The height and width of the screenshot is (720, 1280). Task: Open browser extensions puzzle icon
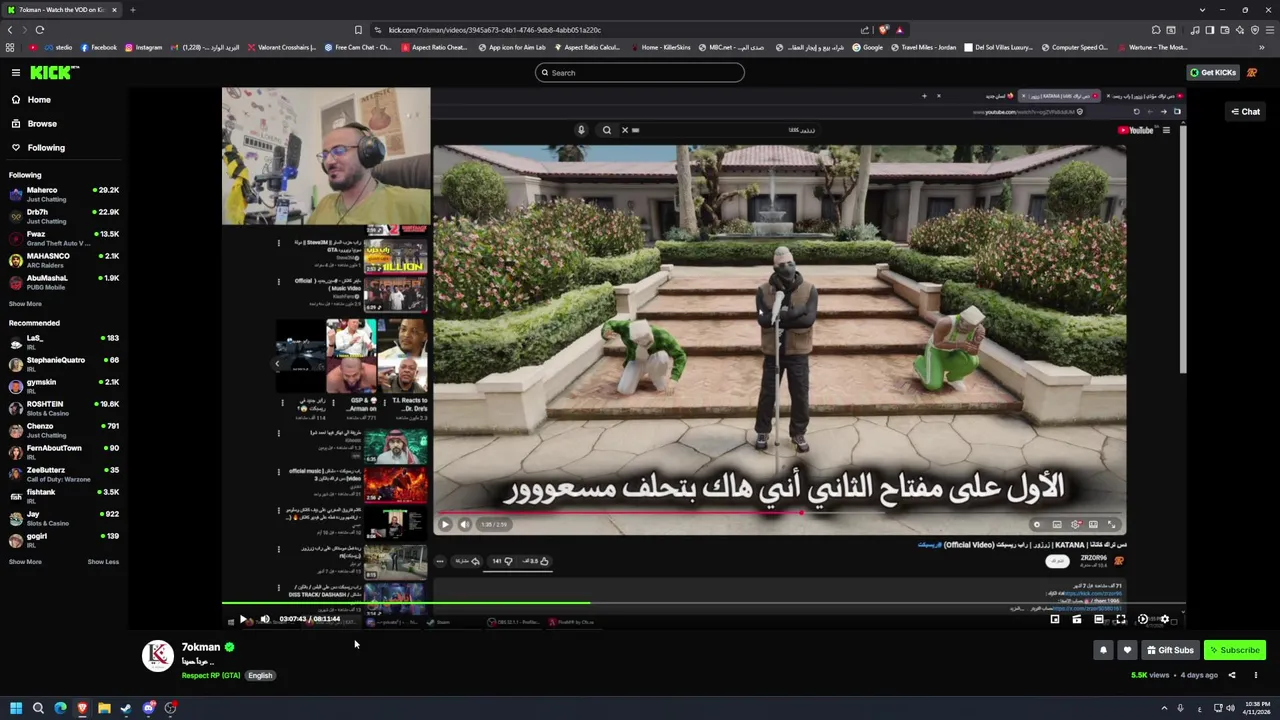[1155, 30]
